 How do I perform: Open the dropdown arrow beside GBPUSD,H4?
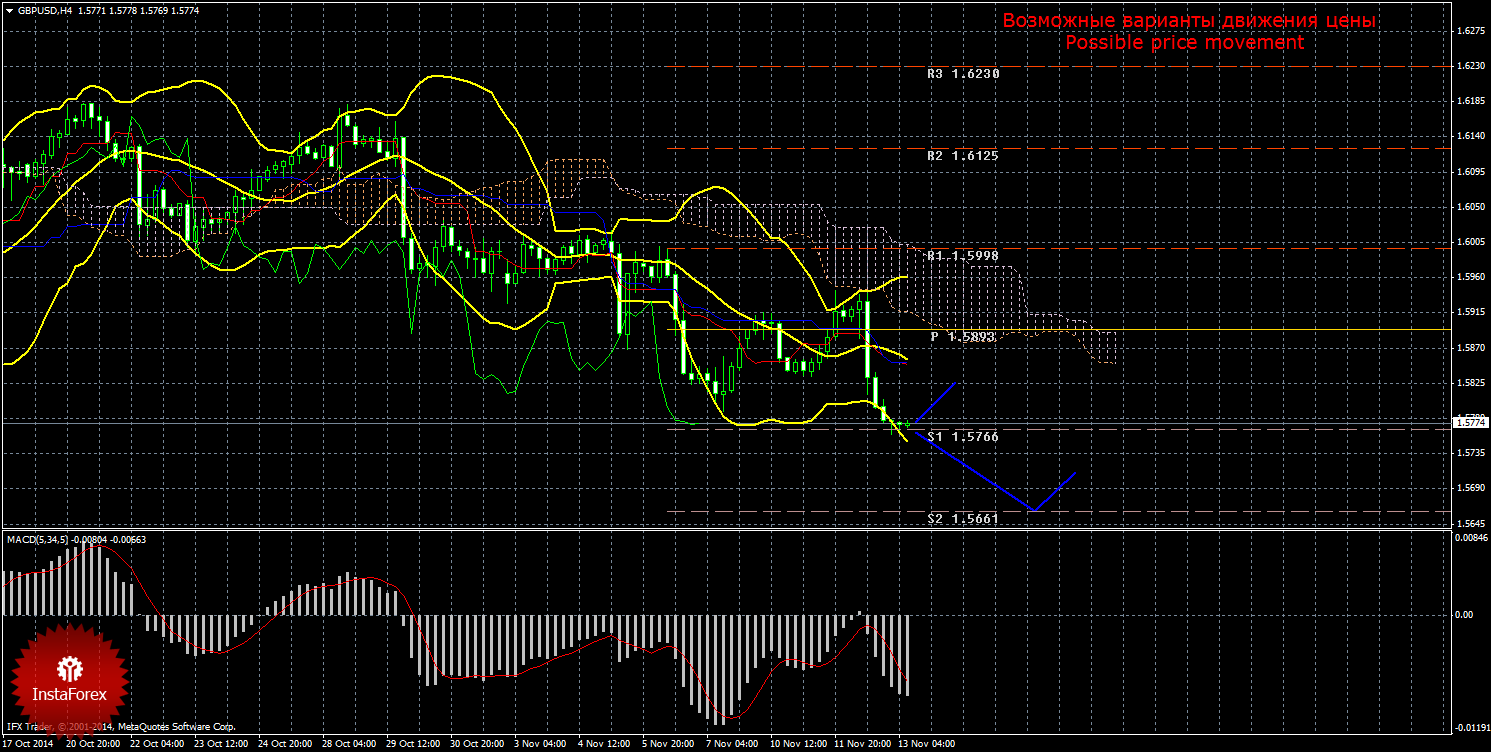(9, 10)
